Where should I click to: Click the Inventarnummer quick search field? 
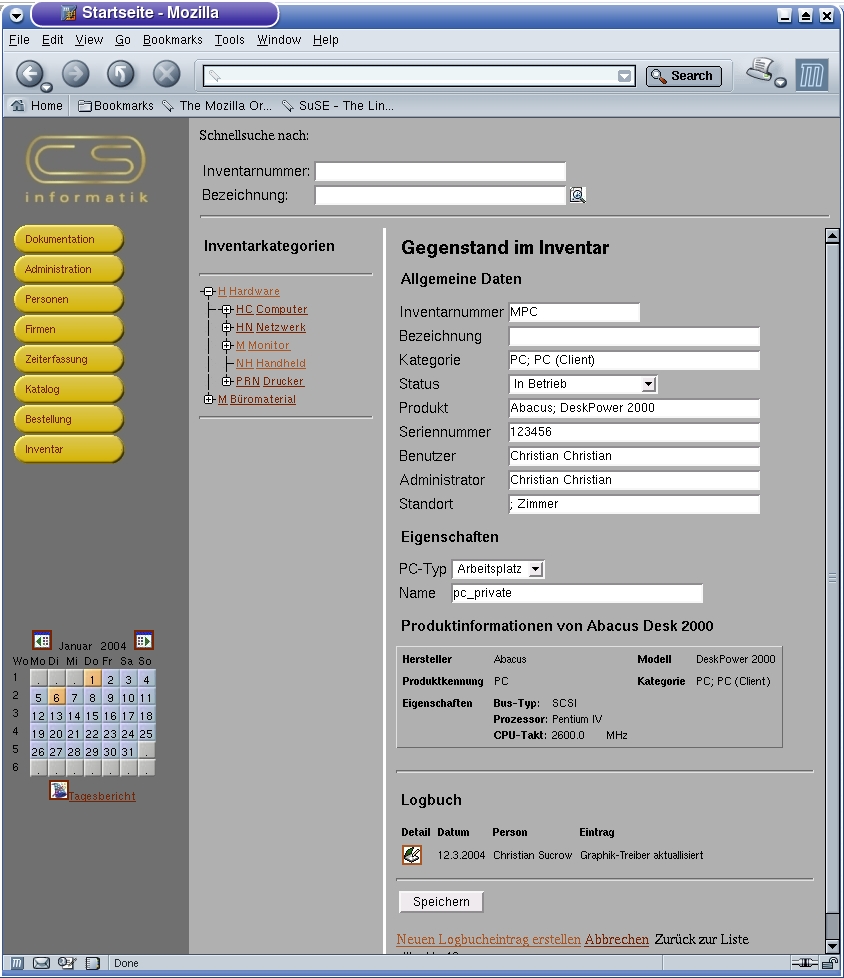pos(440,171)
